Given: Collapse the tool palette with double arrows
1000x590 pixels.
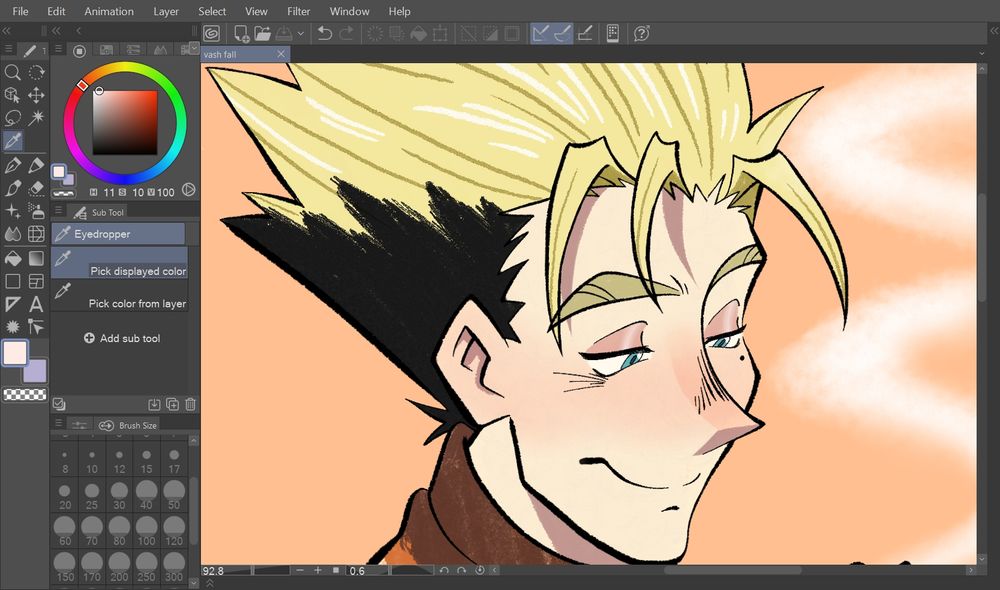Looking at the screenshot, I should 6,31.
